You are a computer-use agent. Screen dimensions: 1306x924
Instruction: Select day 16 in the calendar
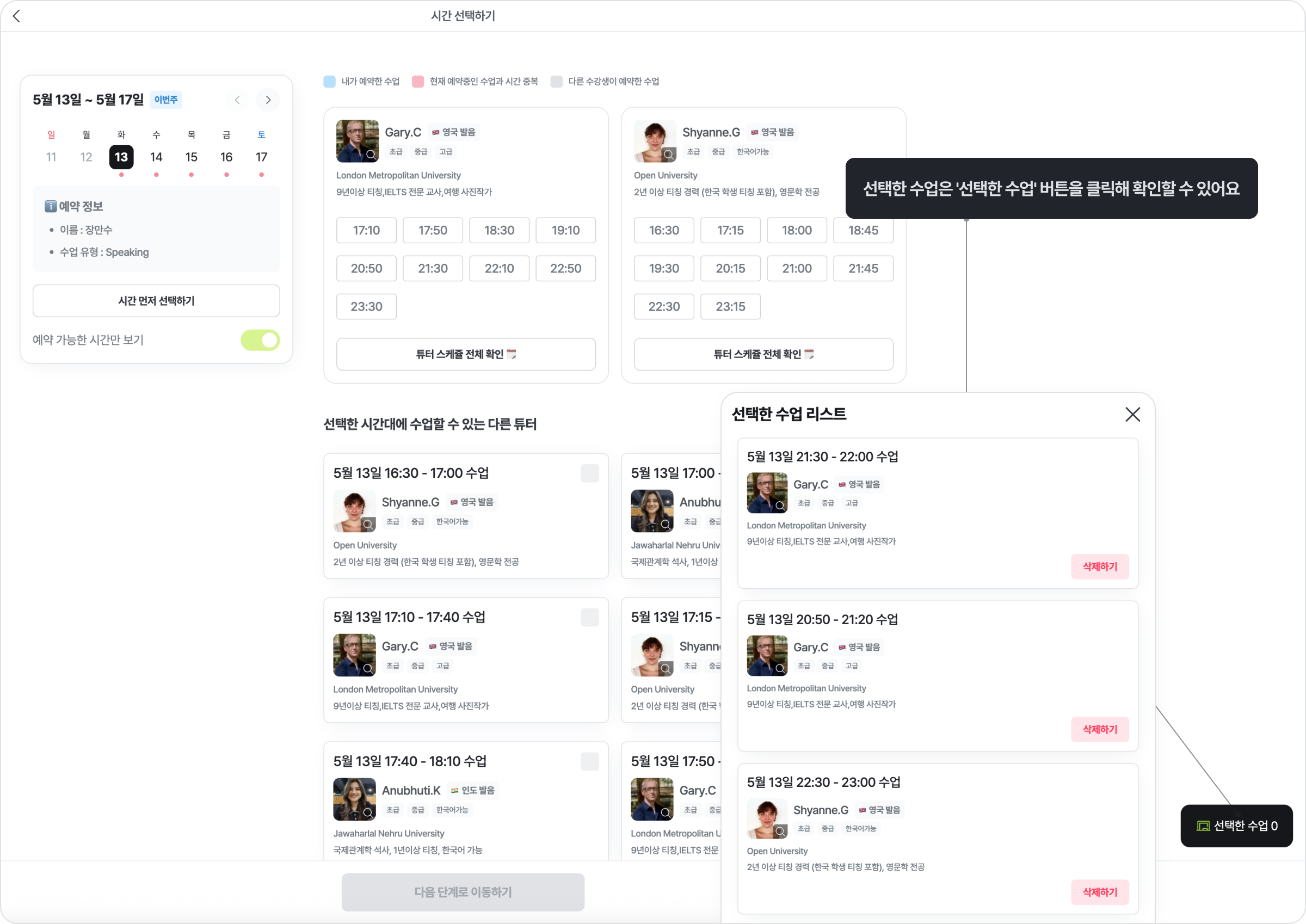pyautogui.click(x=226, y=157)
